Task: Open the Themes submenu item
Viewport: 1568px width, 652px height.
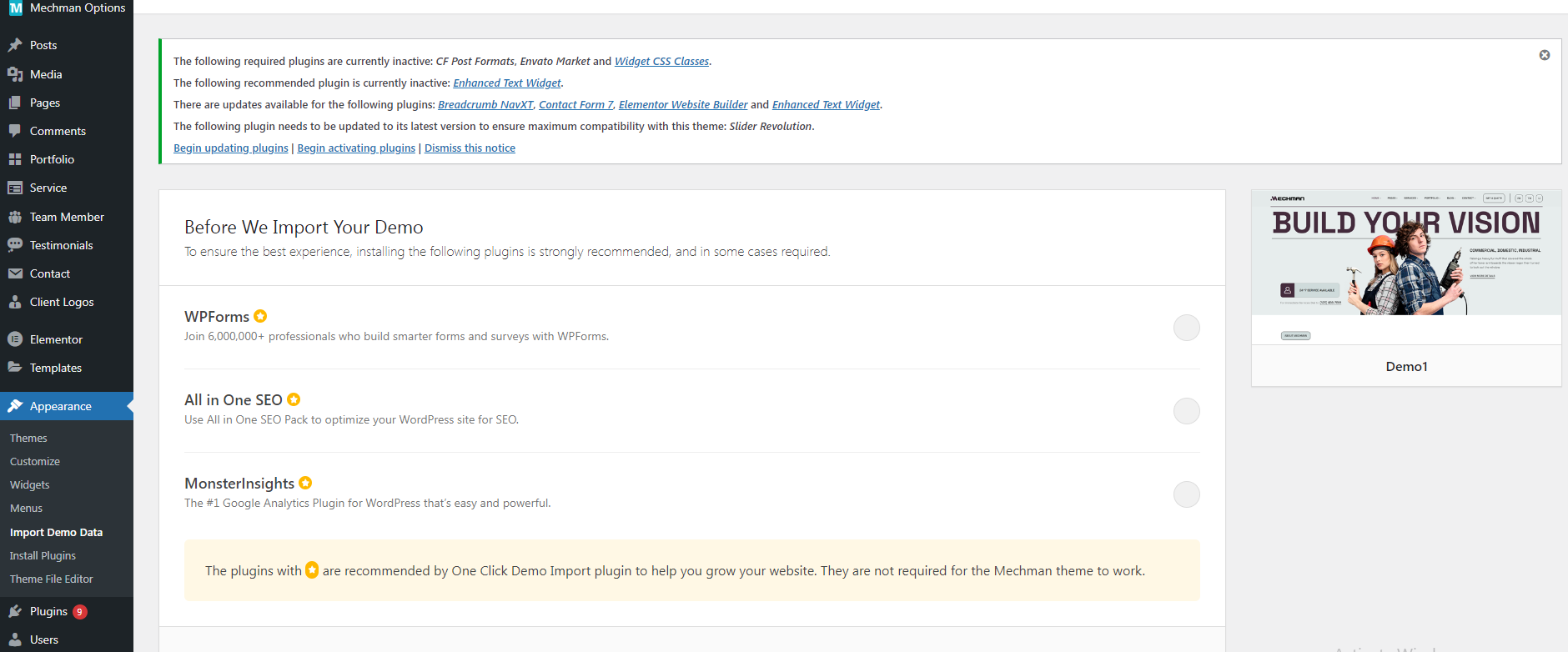Action: click(x=28, y=438)
